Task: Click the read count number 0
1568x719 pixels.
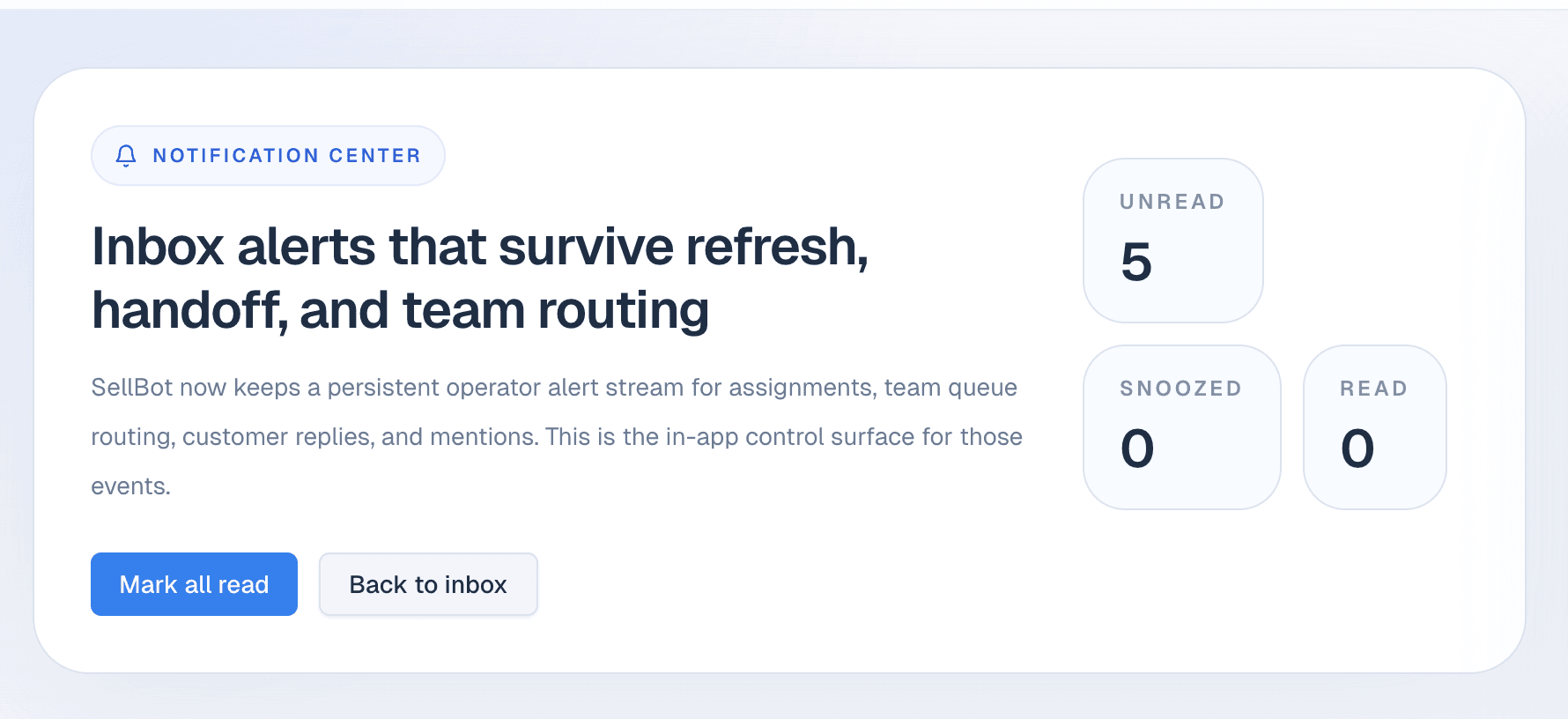Action: click(x=1359, y=448)
